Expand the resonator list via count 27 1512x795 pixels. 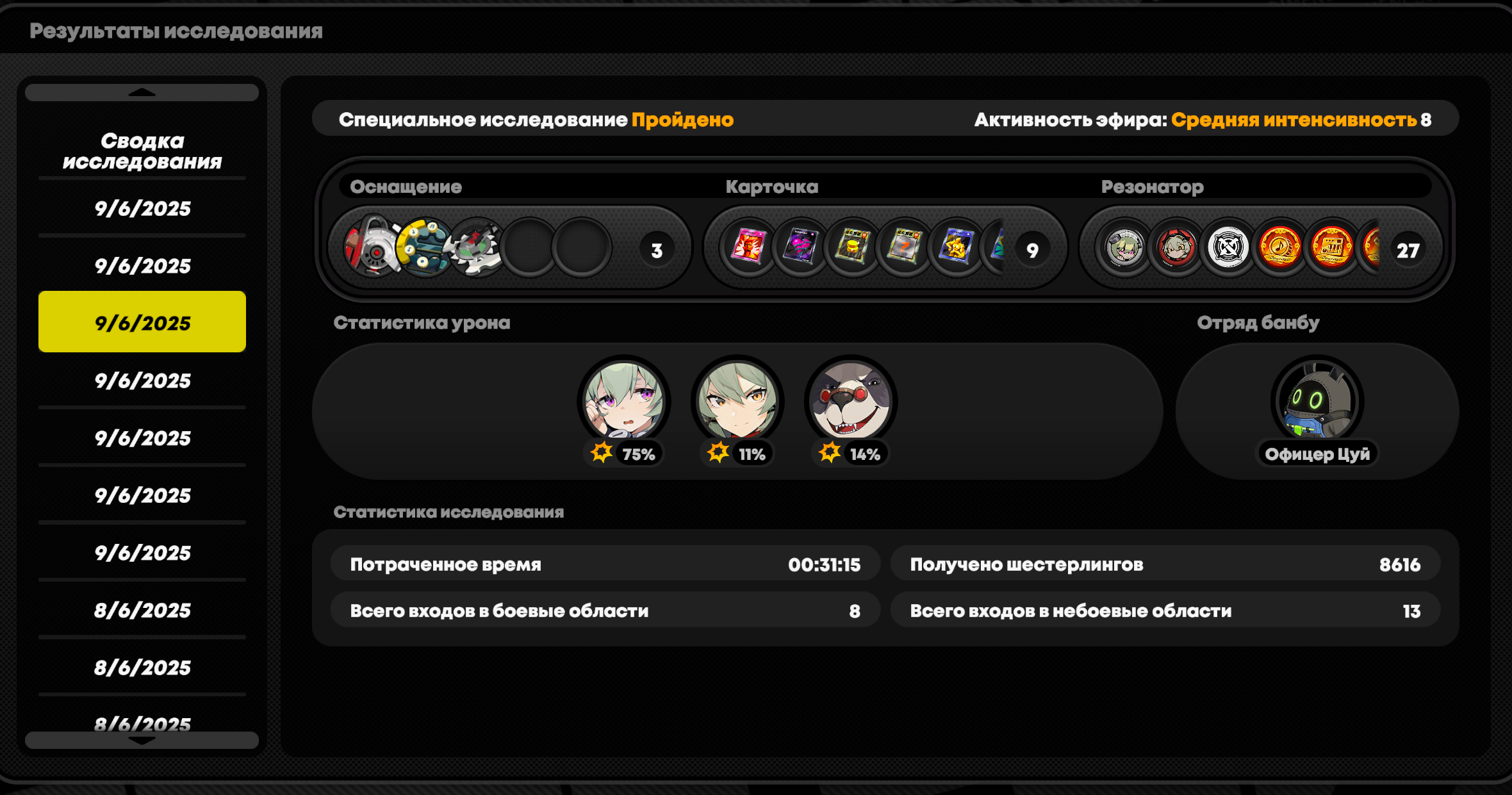tap(1408, 250)
